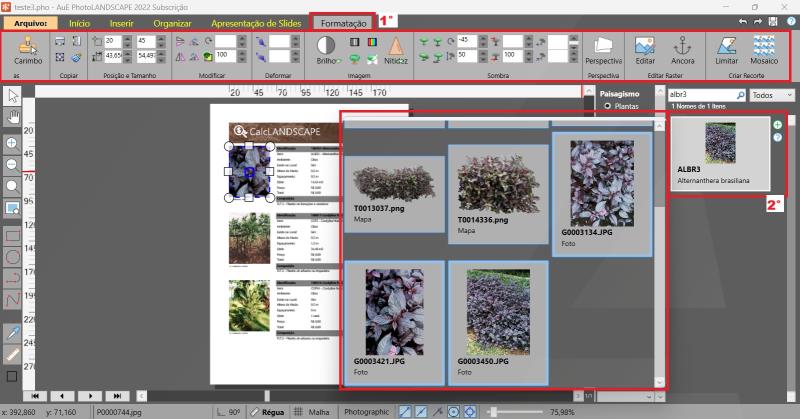Toggle the 90° ortho angle option
The image size is (800, 419).
tap(228, 412)
